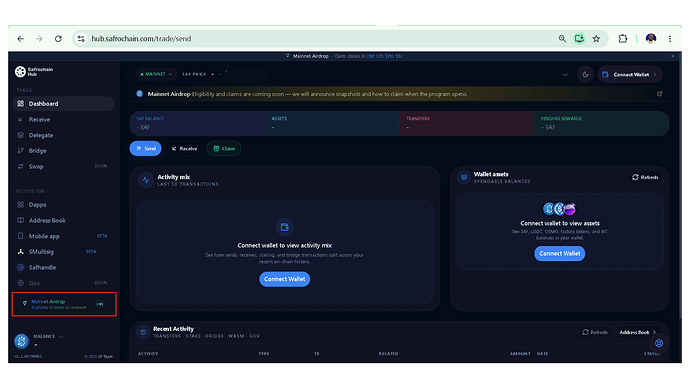
Task: Select Swap in the sidebar
Action: pos(63,166)
